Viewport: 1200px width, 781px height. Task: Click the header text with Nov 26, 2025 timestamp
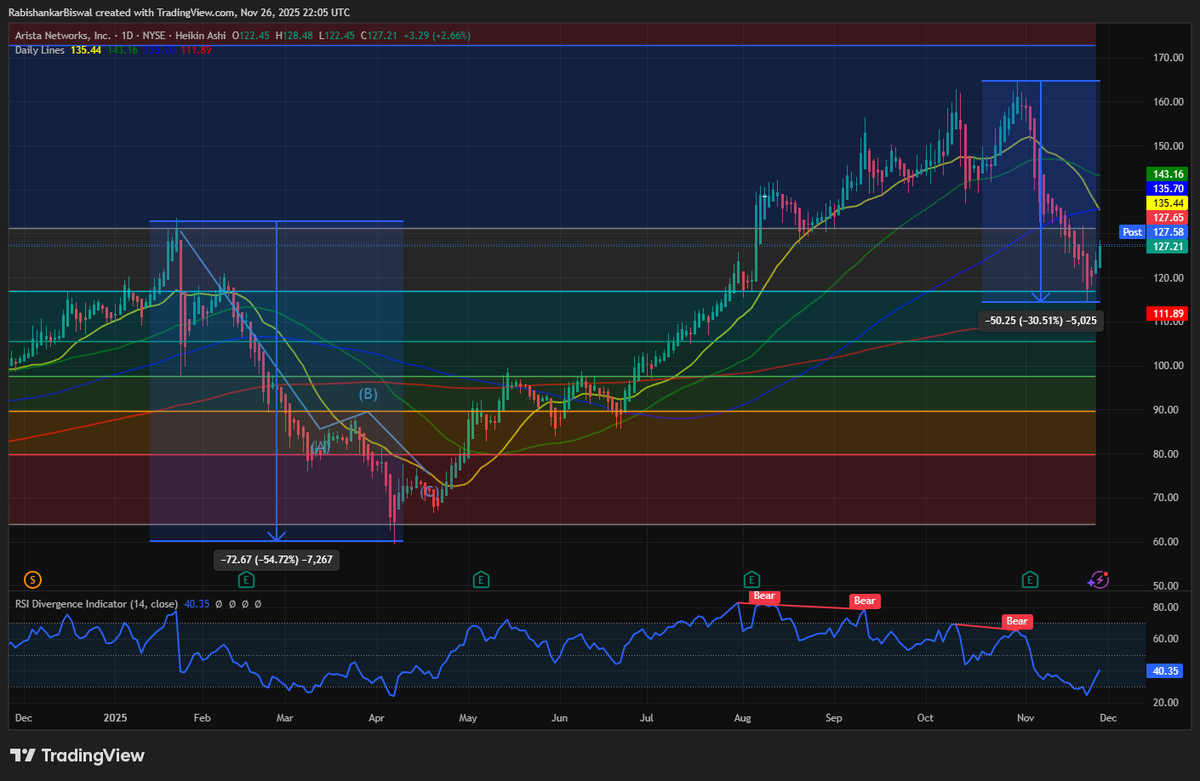pyautogui.click(x=179, y=12)
